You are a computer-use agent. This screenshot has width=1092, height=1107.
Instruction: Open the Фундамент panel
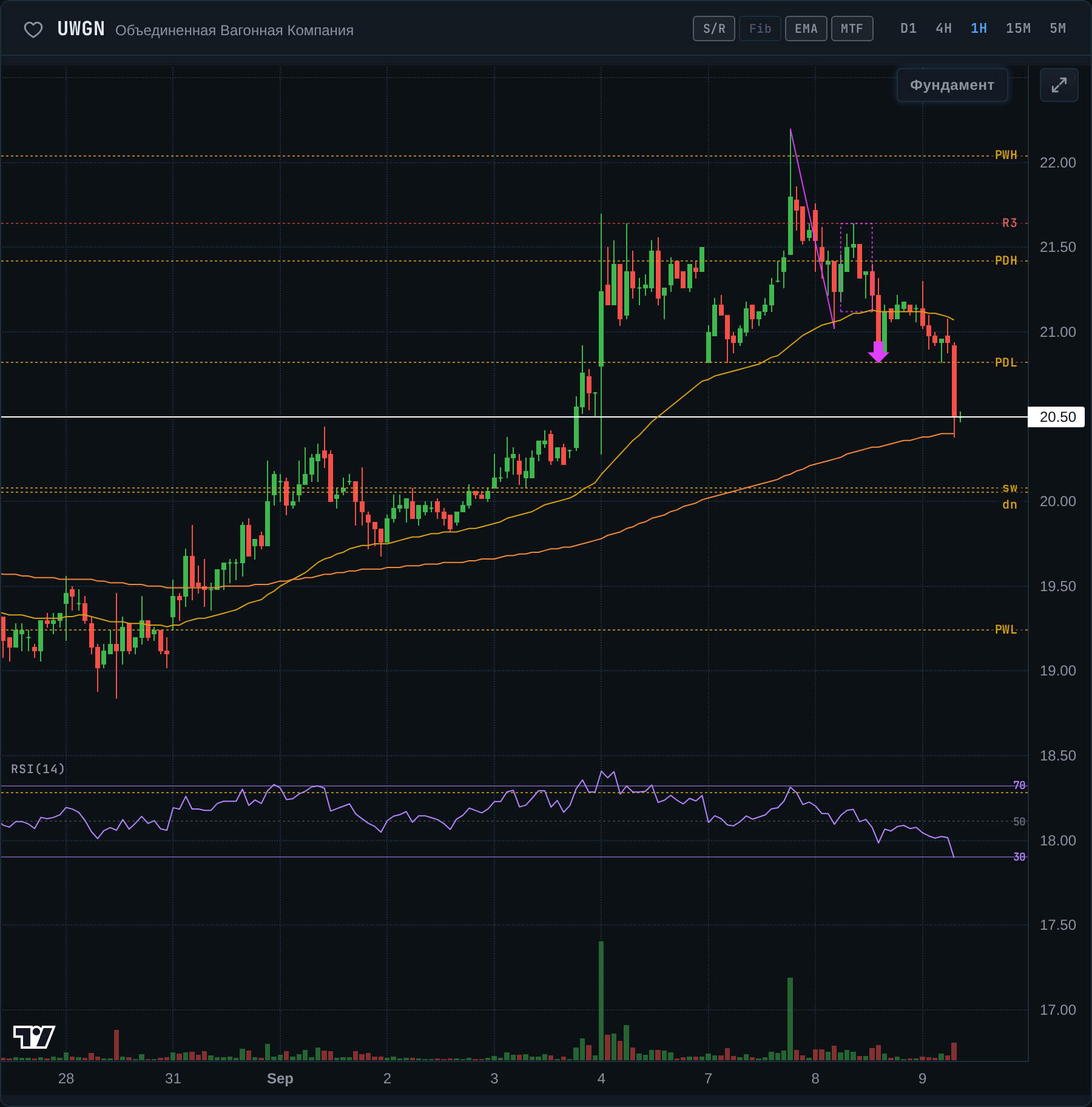(x=952, y=85)
